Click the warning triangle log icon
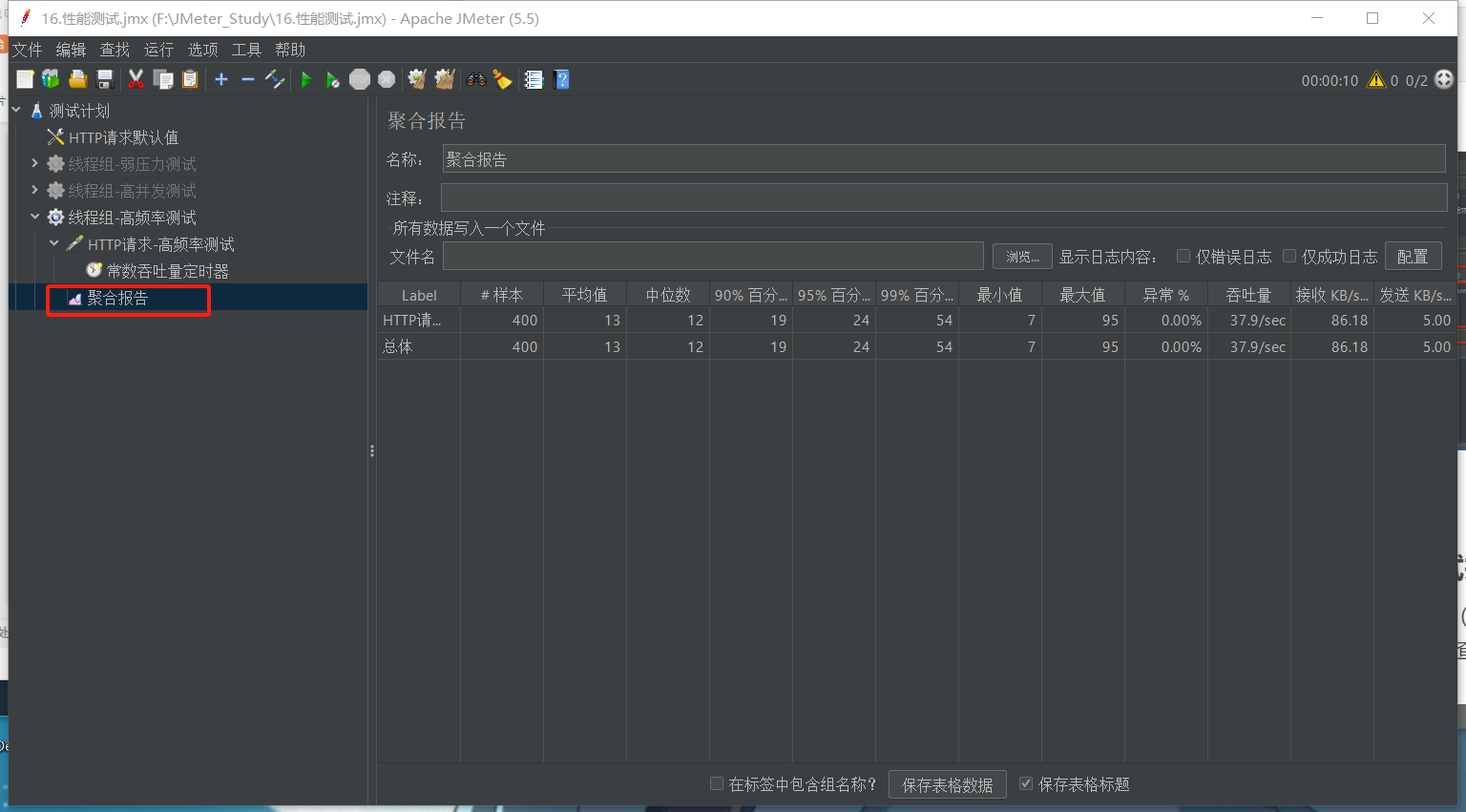1466x812 pixels. click(x=1375, y=80)
